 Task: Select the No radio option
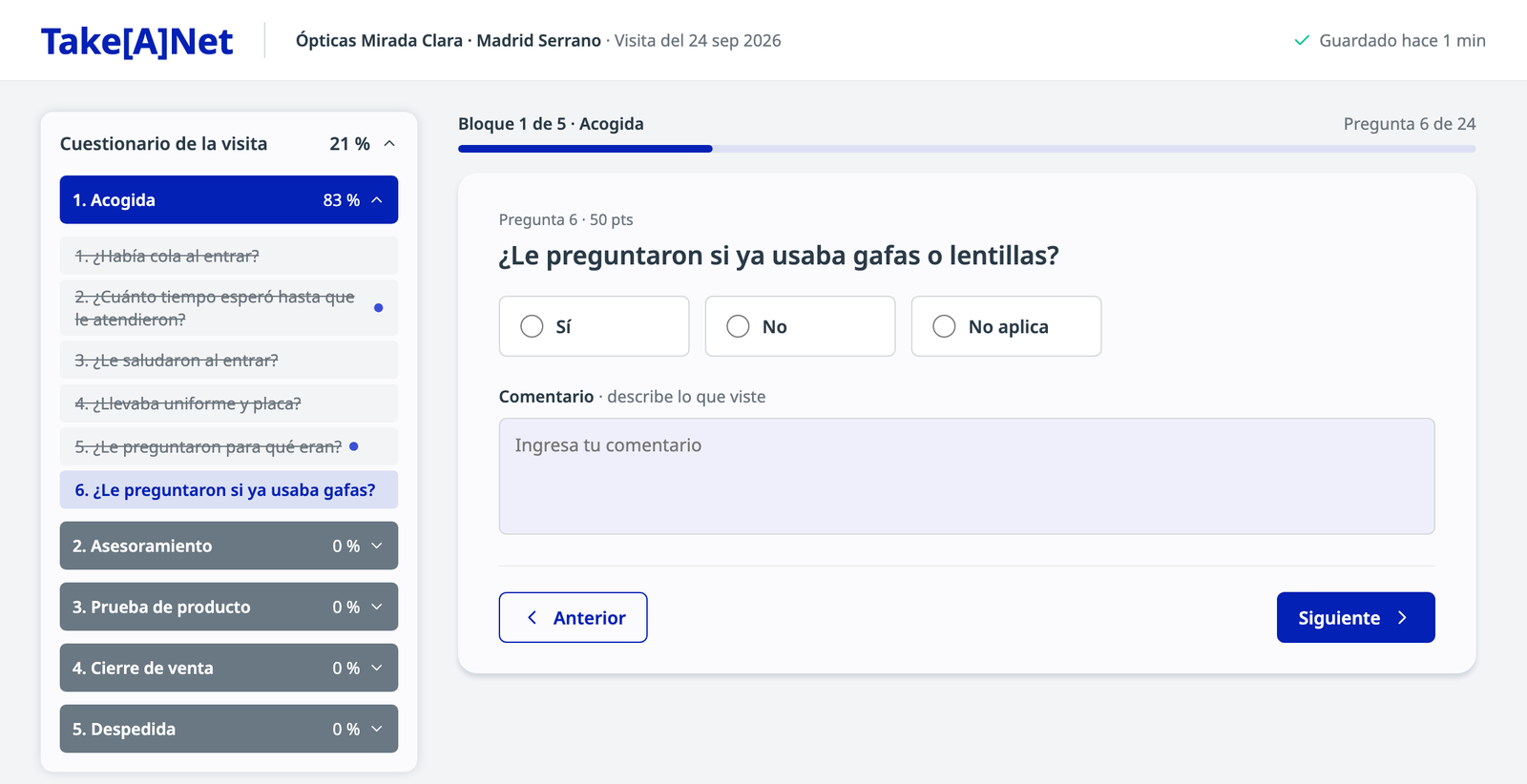pos(800,326)
